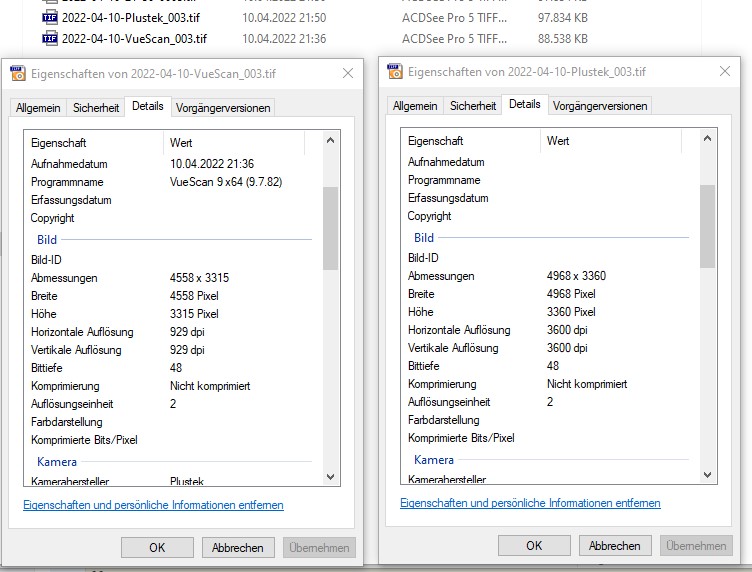
Task: Click the scrollbar thumb in VueScan details list
Action: 330,228
